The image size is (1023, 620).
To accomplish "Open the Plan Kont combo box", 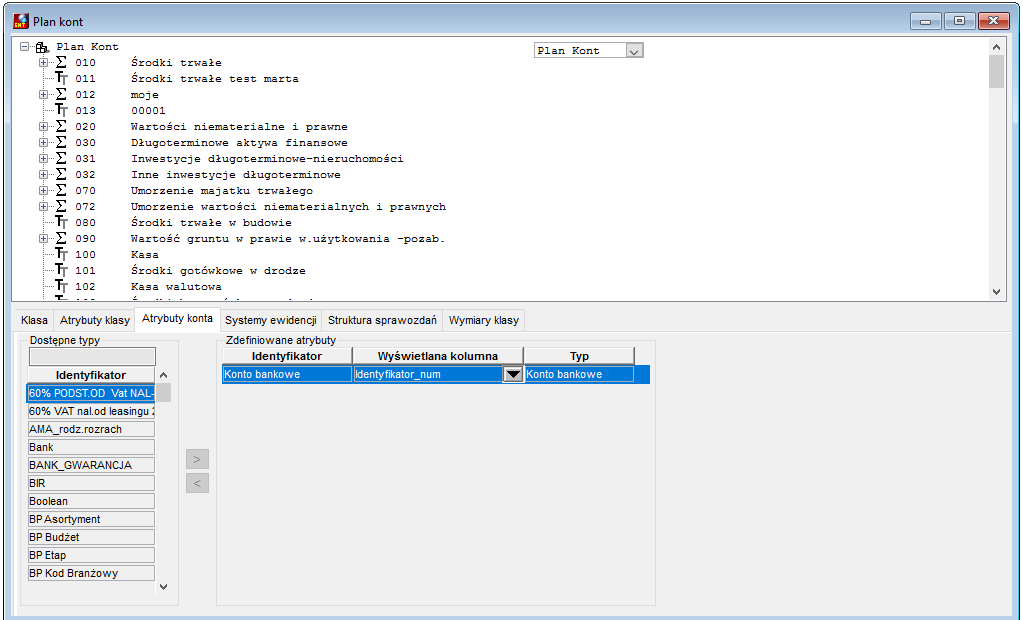I will pyautogui.click(x=634, y=51).
